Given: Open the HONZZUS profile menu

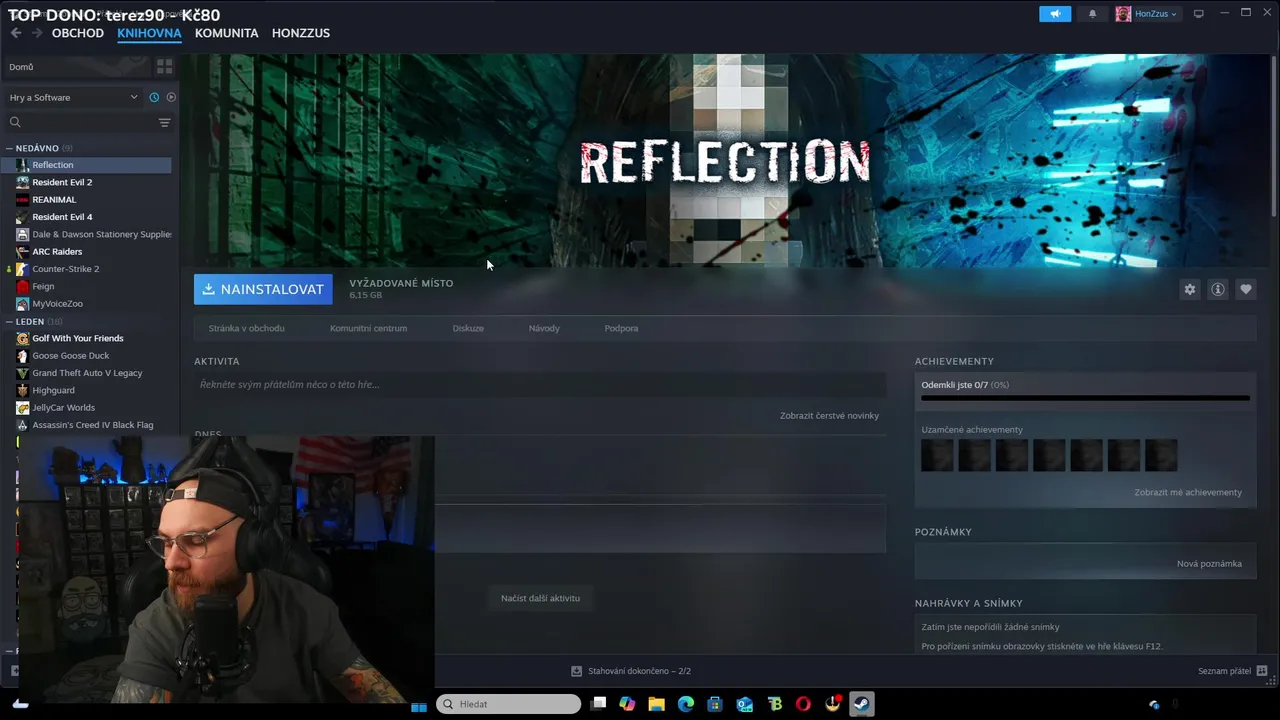Looking at the screenshot, I should [301, 33].
